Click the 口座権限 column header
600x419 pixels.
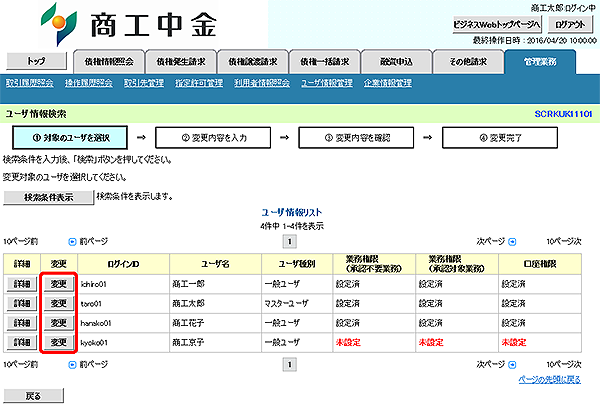pos(540,264)
